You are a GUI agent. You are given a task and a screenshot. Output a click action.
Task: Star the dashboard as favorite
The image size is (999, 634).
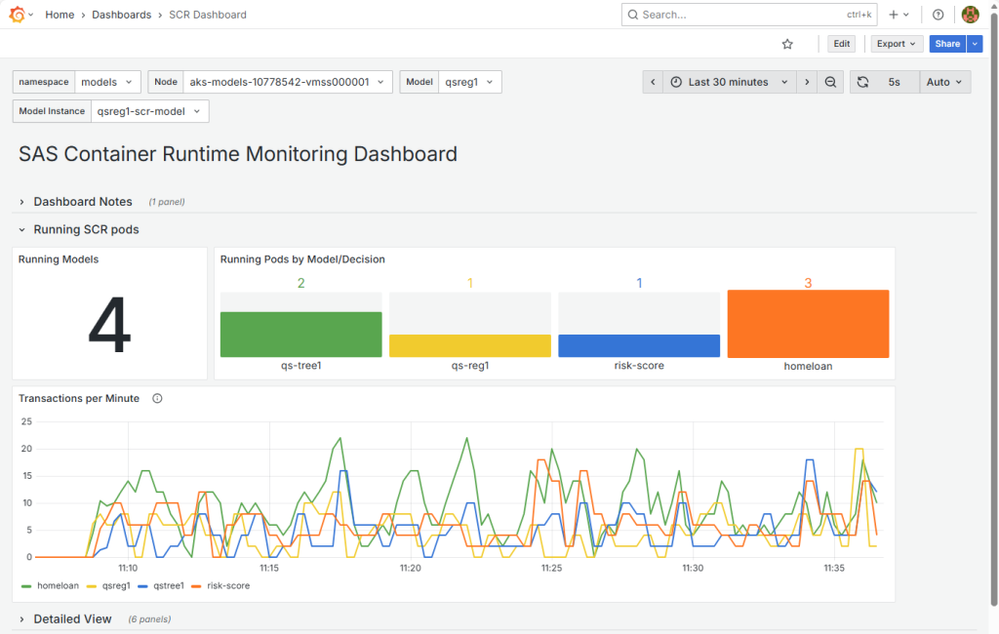click(x=787, y=44)
